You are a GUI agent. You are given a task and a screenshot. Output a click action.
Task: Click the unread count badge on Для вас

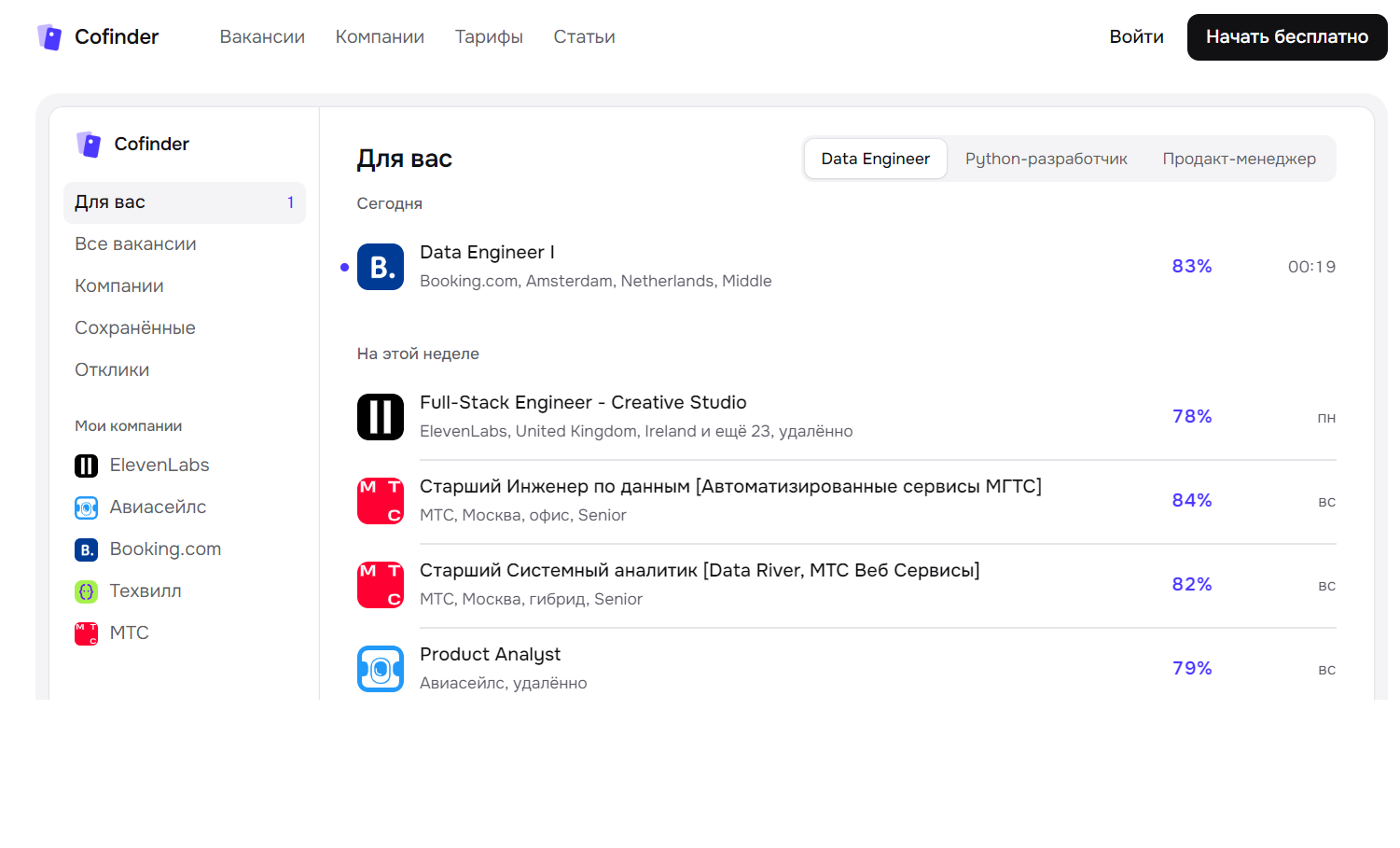(291, 202)
